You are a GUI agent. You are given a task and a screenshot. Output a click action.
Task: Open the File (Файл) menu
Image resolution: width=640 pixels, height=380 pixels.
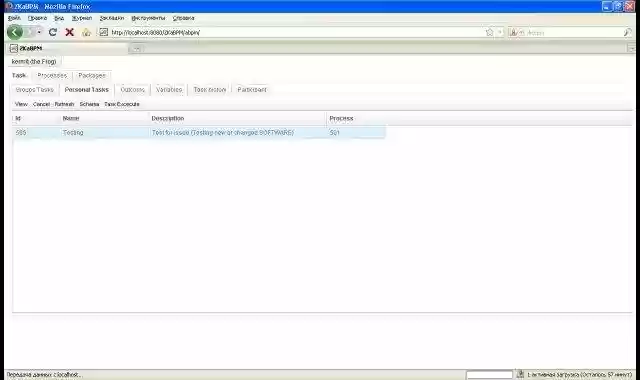[14, 18]
